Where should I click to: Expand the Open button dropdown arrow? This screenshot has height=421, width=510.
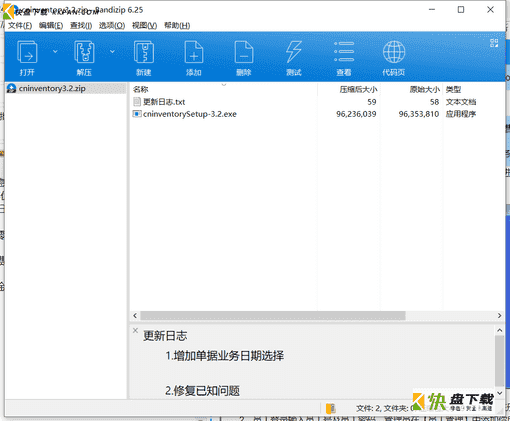point(55,52)
